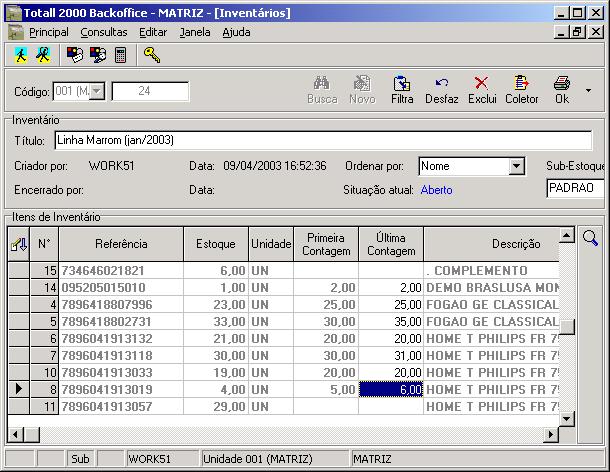Click the grid selector icon in header corner
Viewport: 610px width, 472px height.
pyautogui.click(x=18, y=243)
